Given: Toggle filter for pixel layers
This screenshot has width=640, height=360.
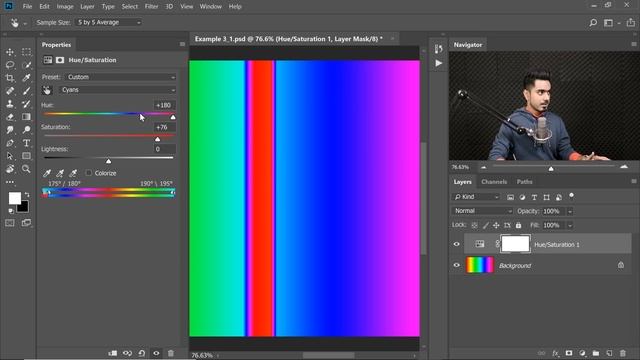Looking at the screenshot, I should [511, 197].
